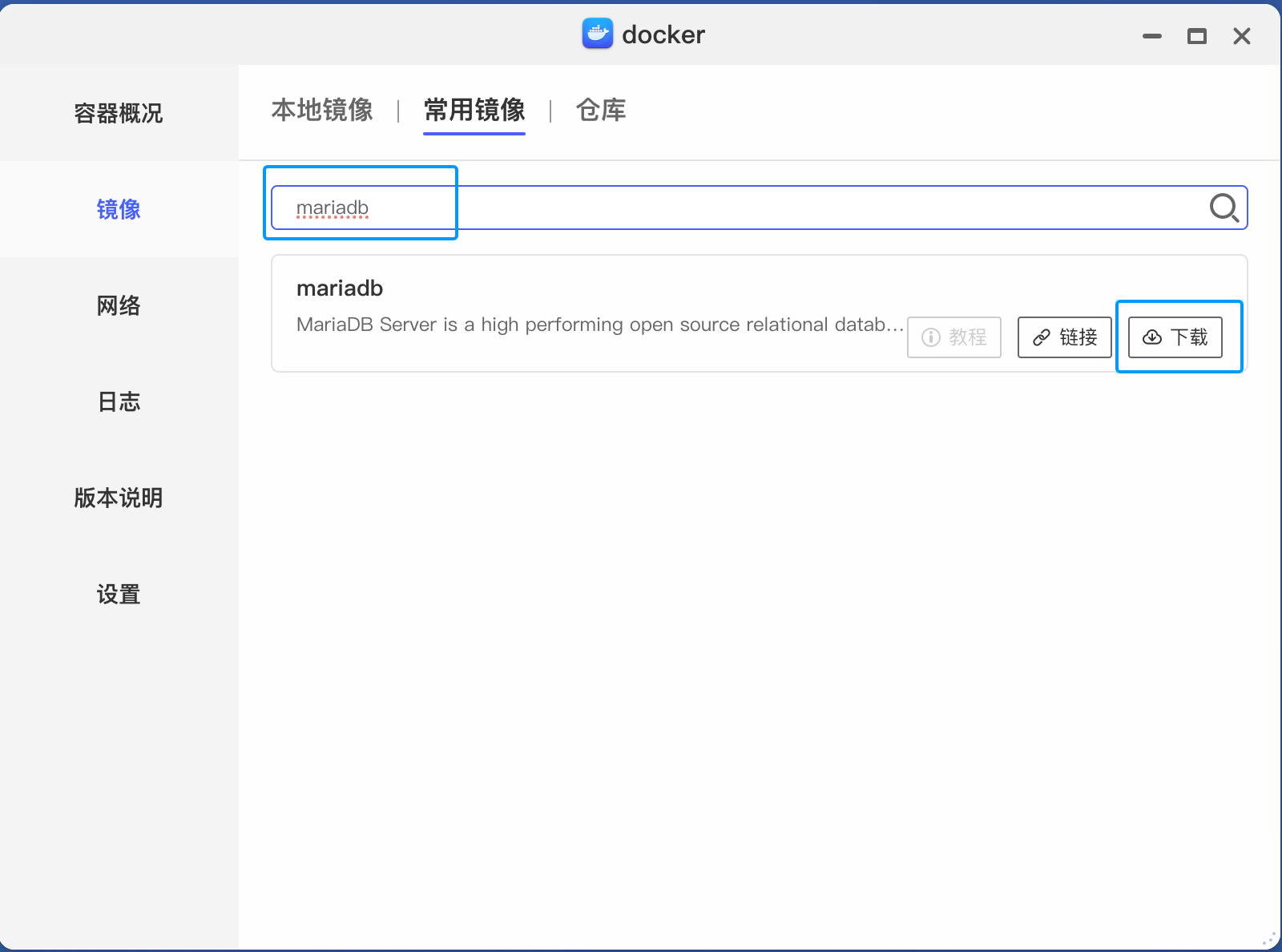Select the 常用镜像 tab
Viewport: 1282px width, 952px height.
coord(474,110)
